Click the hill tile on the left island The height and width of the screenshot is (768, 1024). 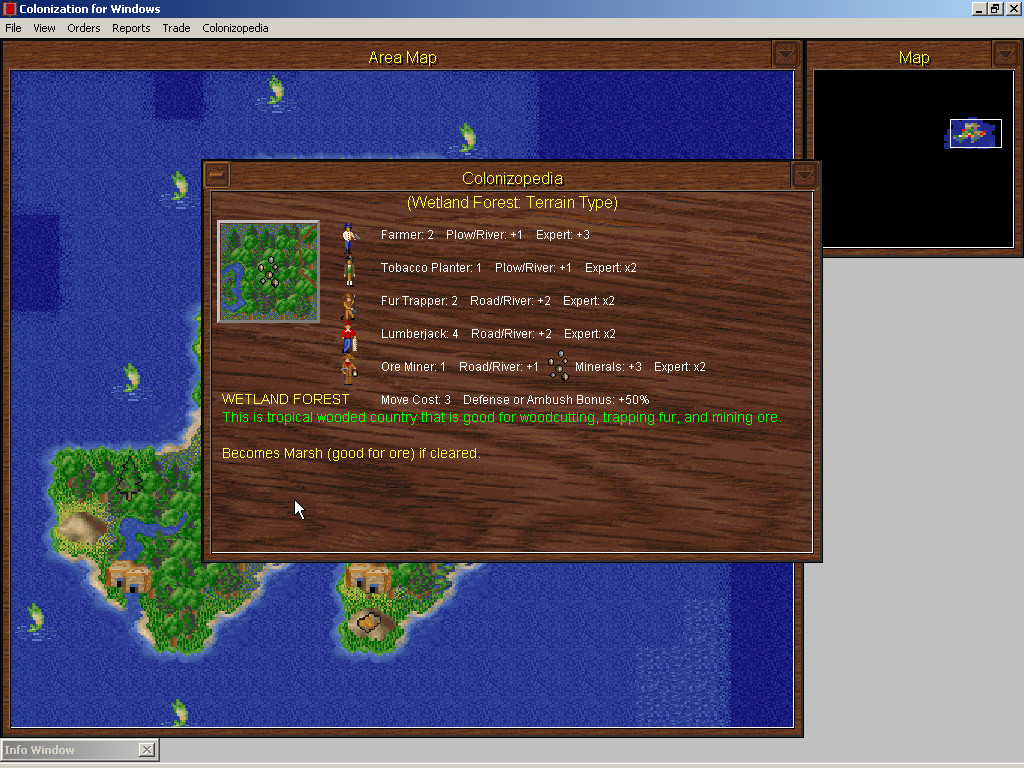(x=80, y=527)
